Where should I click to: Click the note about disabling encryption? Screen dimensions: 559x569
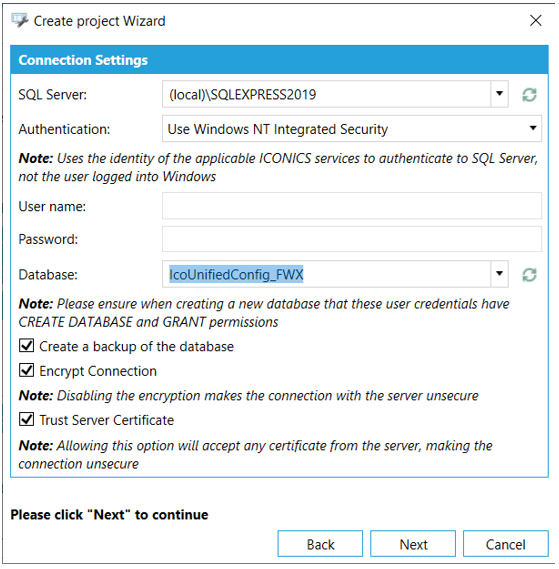tap(249, 396)
